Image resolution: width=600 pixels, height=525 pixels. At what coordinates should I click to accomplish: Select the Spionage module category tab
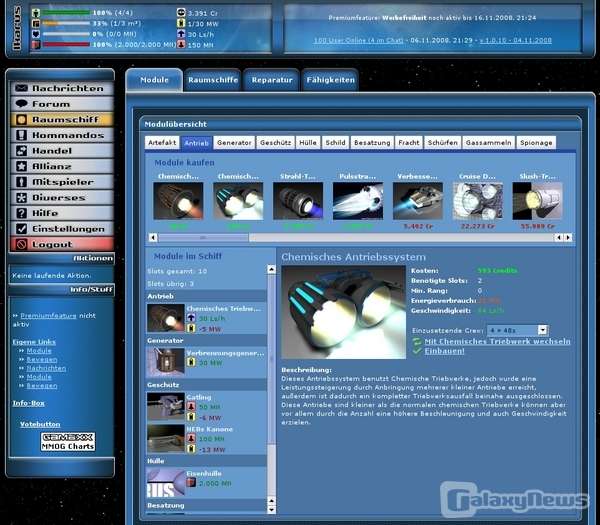pyautogui.click(x=536, y=142)
